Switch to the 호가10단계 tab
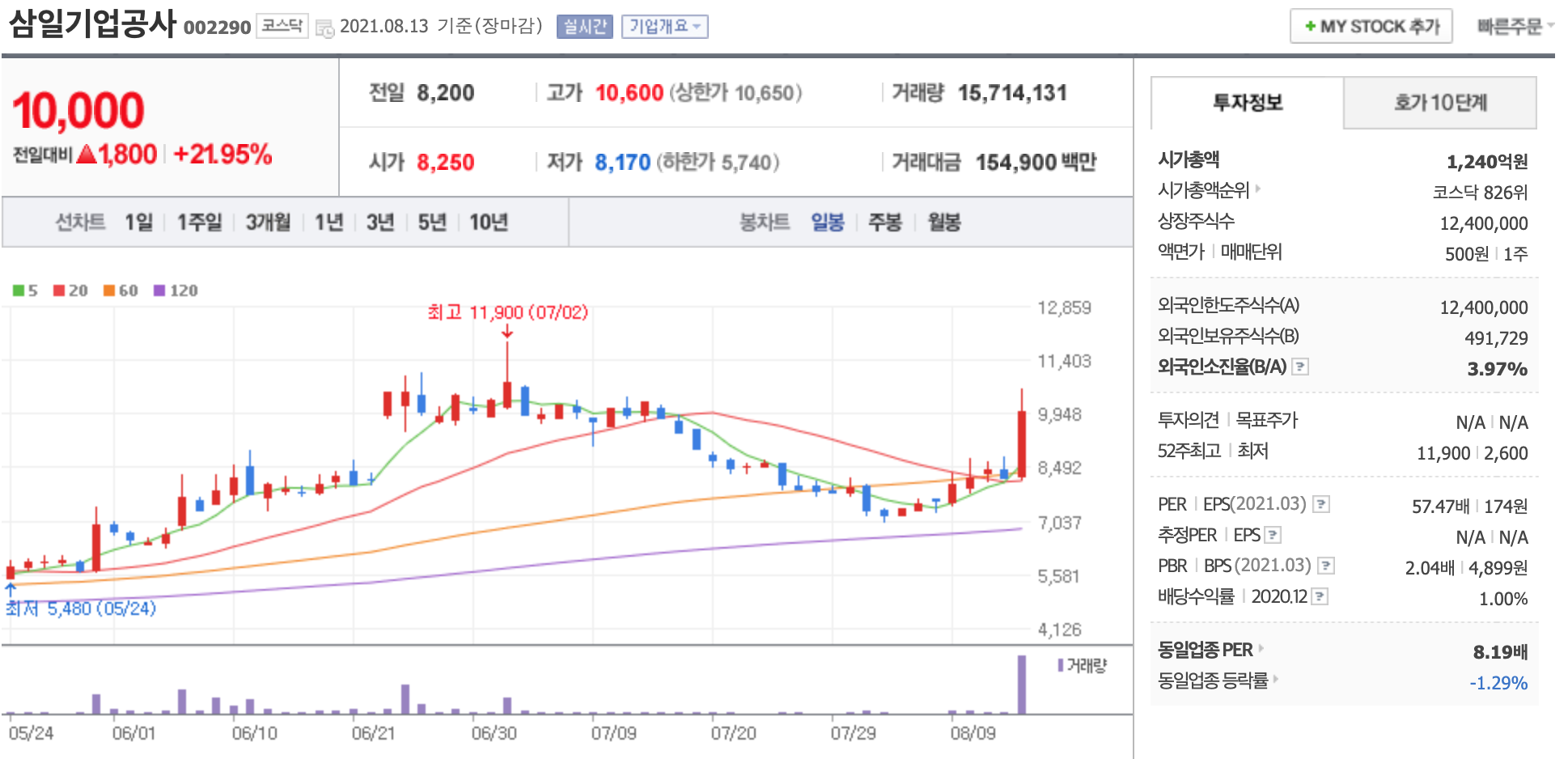1568x759 pixels. (x=1440, y=103)
